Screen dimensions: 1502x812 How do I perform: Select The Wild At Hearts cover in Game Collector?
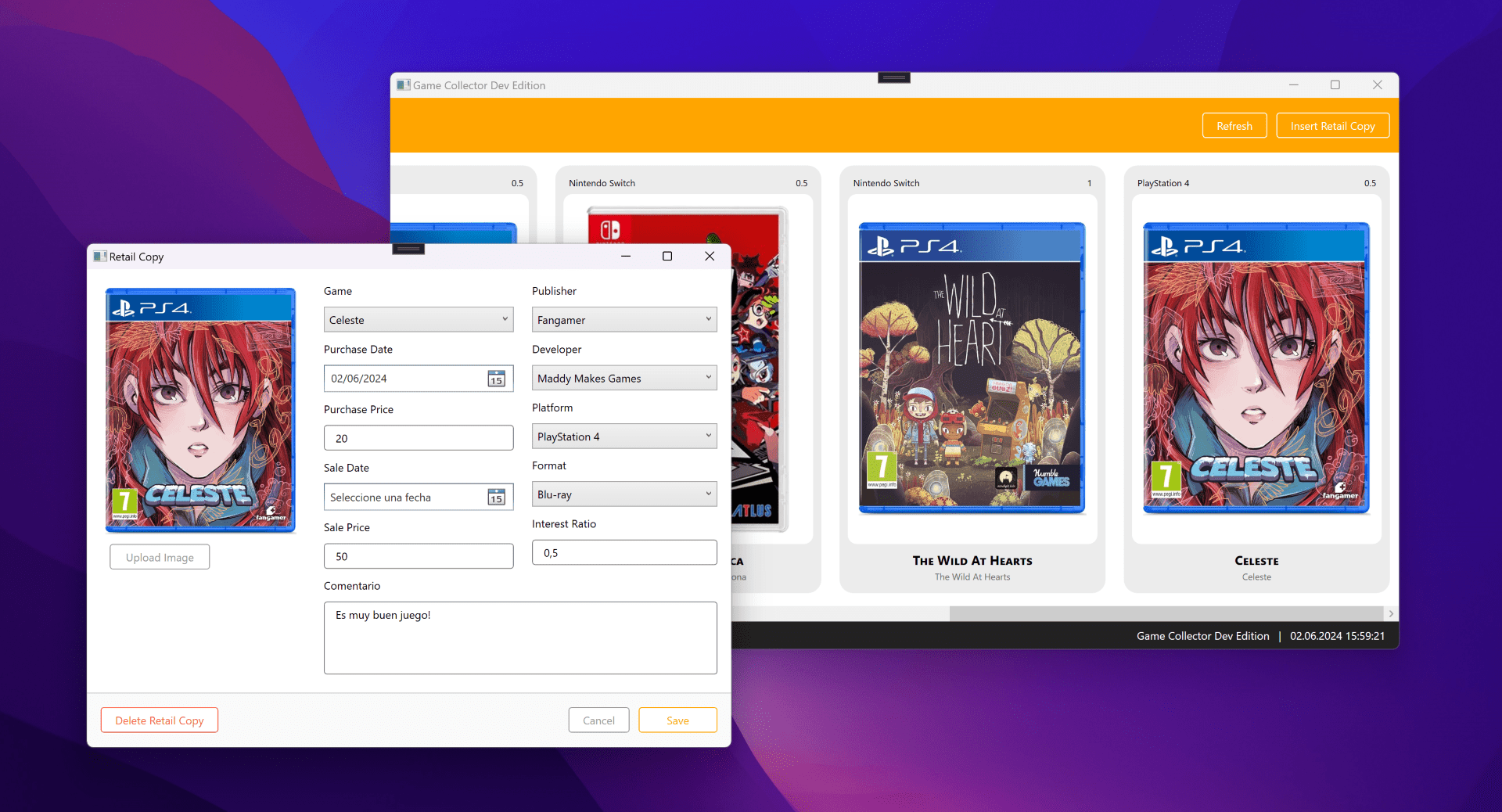(x=972, y=368)
